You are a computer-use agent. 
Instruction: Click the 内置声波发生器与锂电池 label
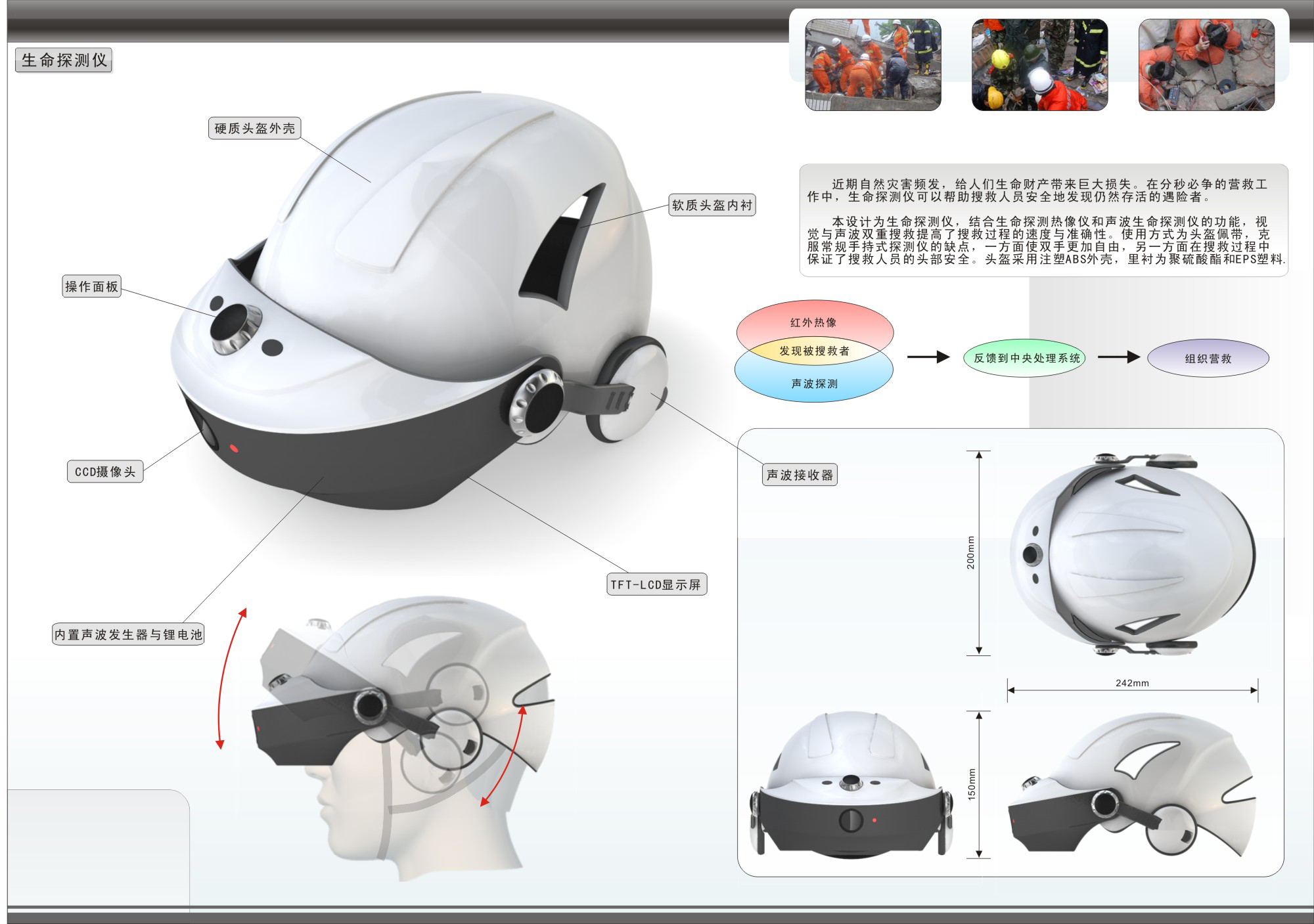click(128, 635)
